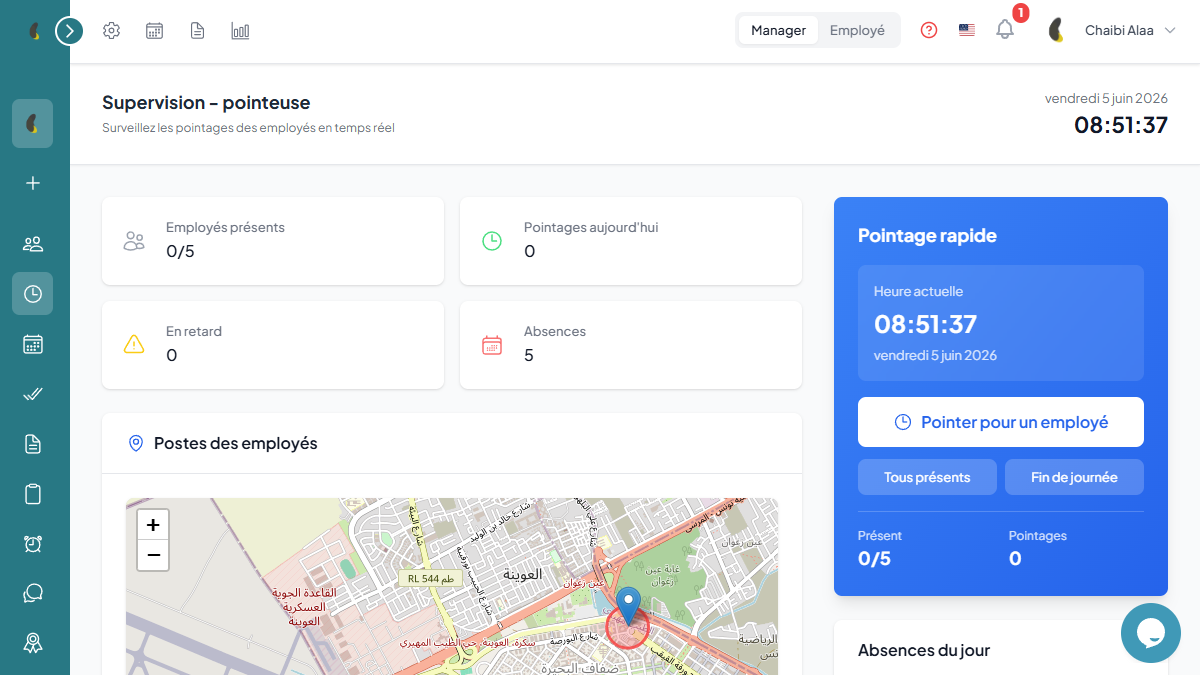Click the Heure actuelle time box

click(x=1001, y=323)
